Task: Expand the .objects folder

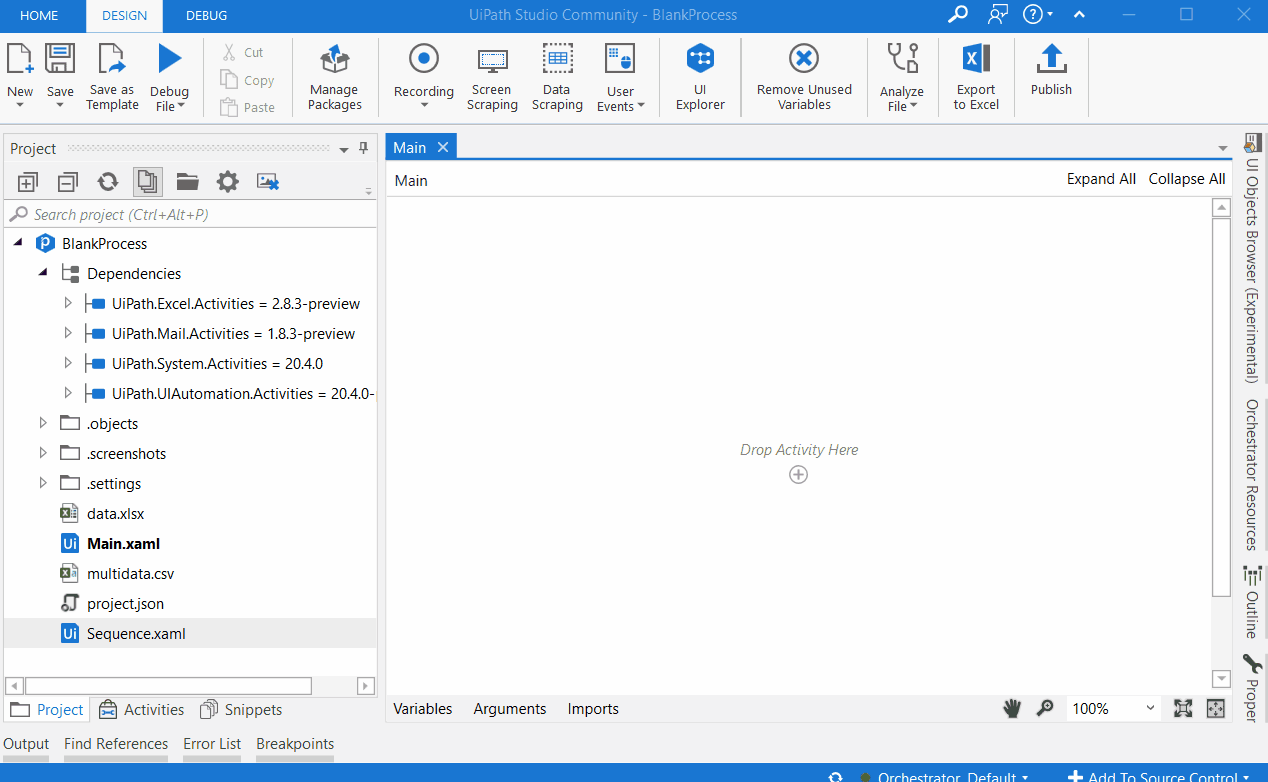Action: point(43,423)
